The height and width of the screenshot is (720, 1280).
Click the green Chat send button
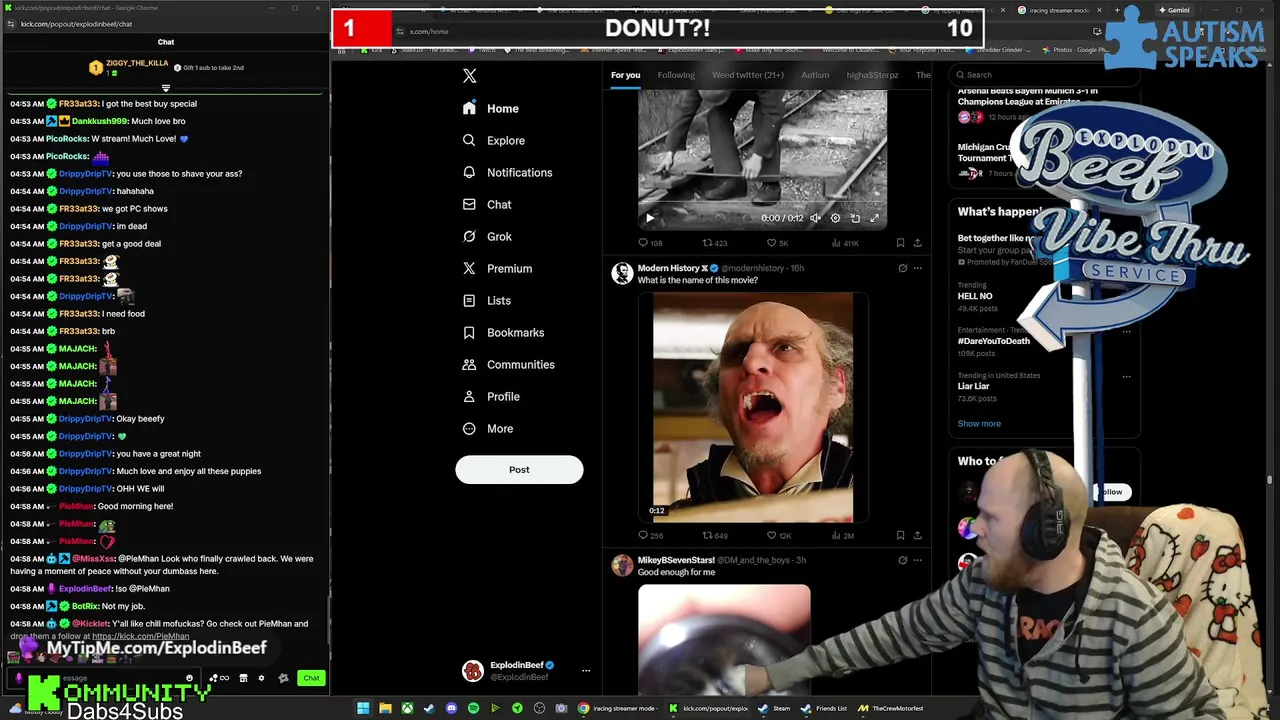(x=311, y=678)
